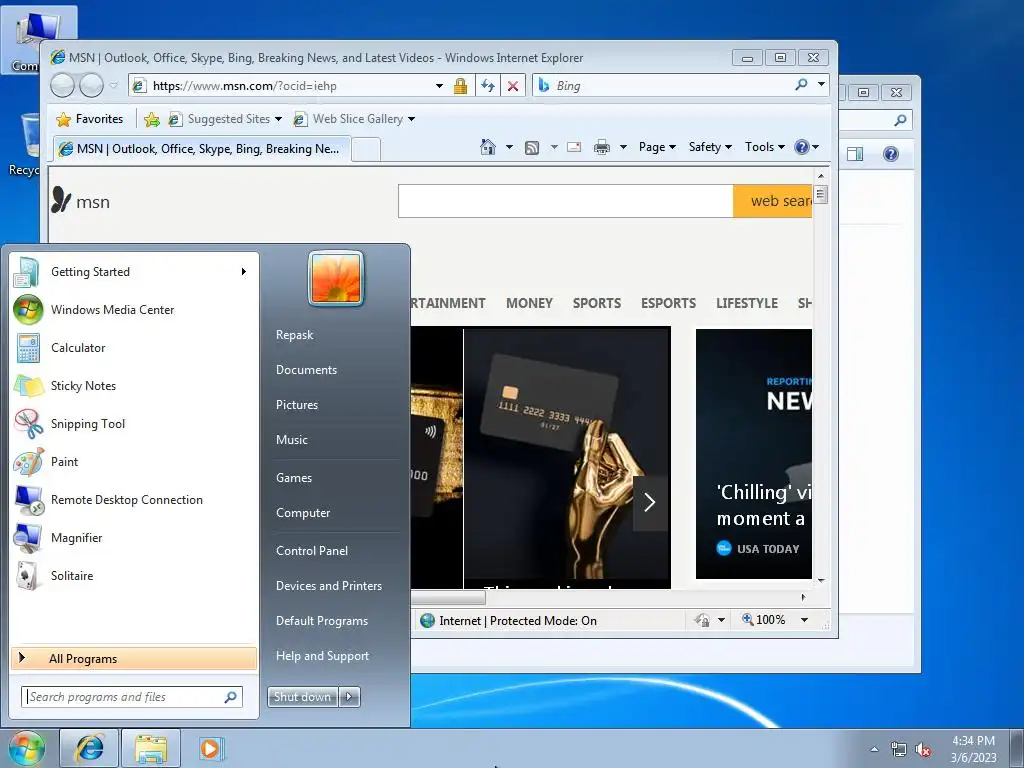Show hidden tray icons arrow
Image resolution: width=1024 pixels, height=768 pixels.
(874, 749)
